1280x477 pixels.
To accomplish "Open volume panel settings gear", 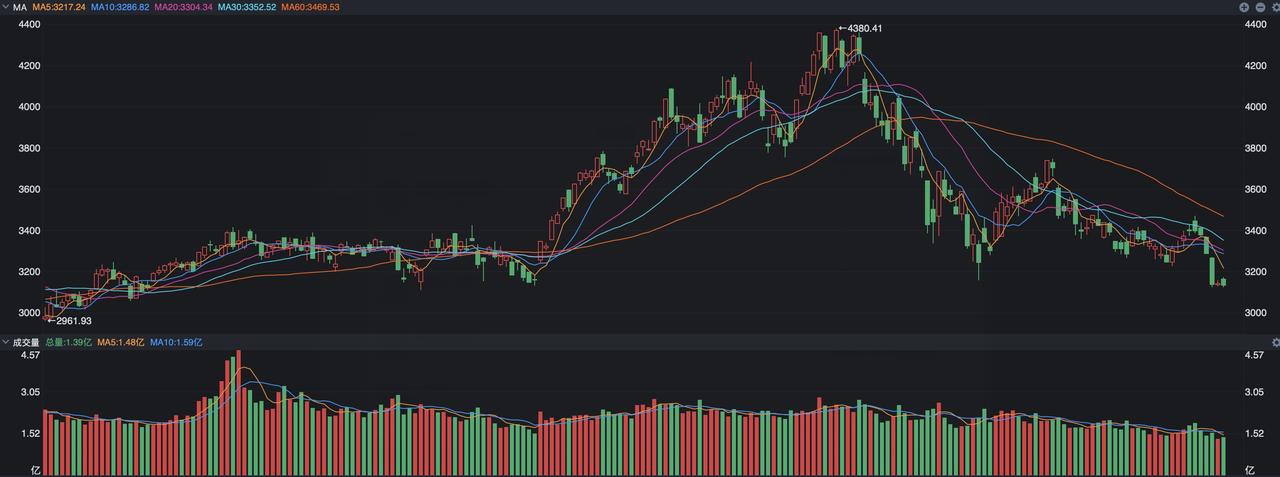I will tap(1274, 342).
